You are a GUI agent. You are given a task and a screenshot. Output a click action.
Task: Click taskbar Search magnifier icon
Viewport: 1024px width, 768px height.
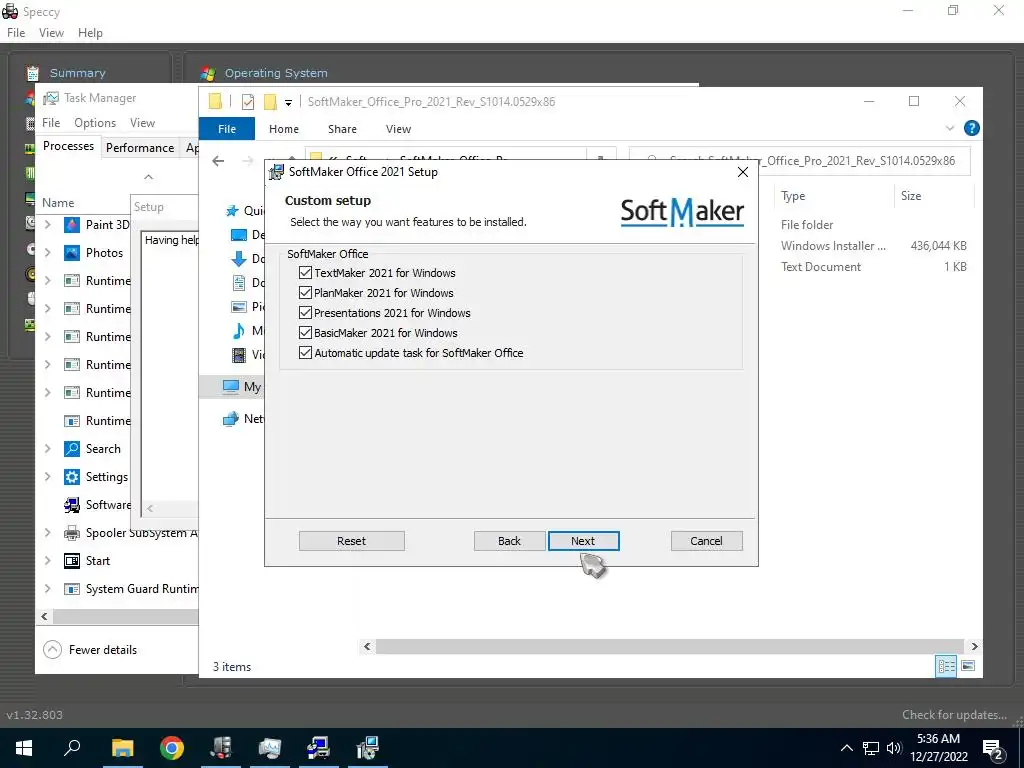pos(72,748)
